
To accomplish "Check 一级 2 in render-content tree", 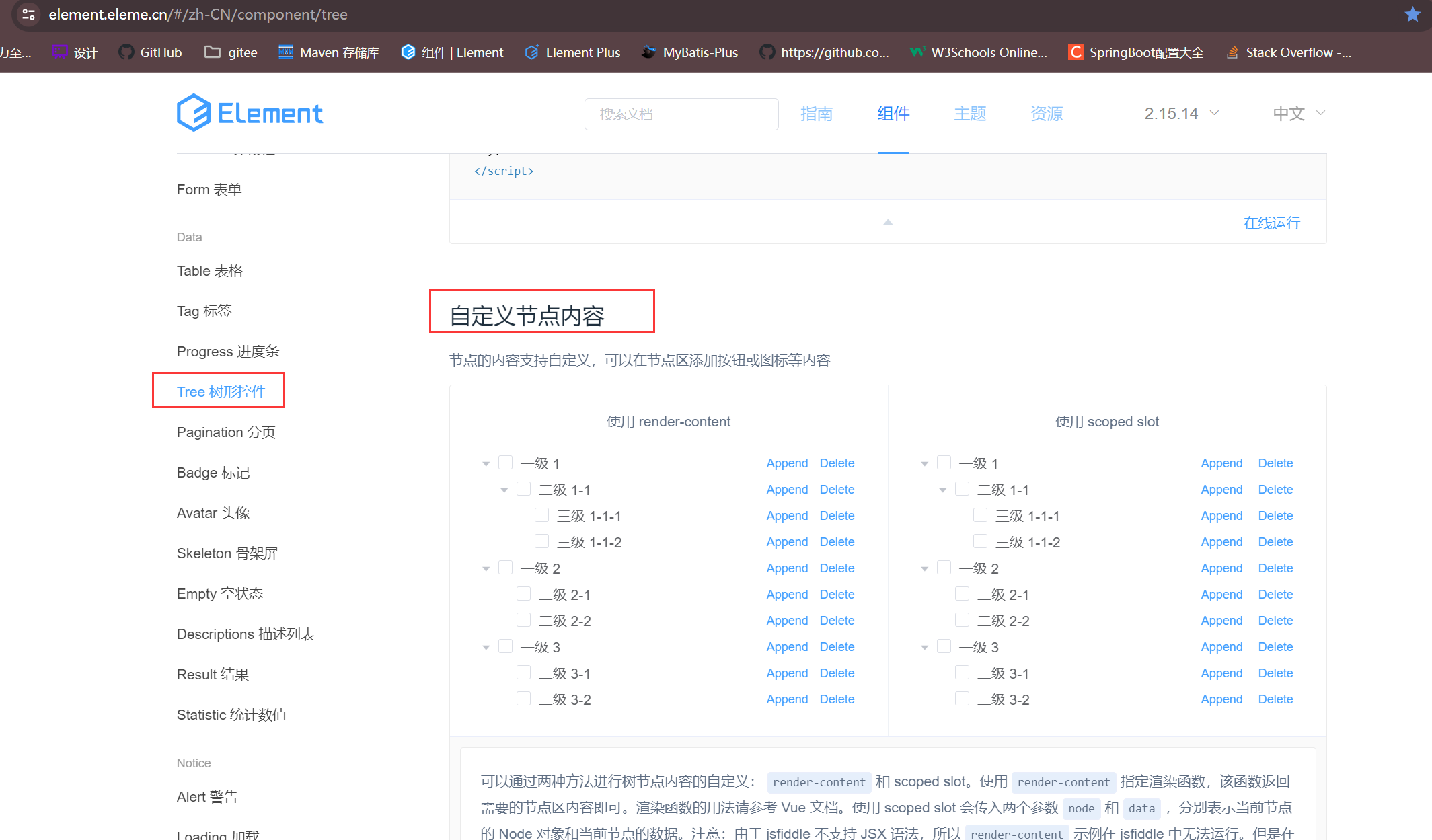I will 506,568.
